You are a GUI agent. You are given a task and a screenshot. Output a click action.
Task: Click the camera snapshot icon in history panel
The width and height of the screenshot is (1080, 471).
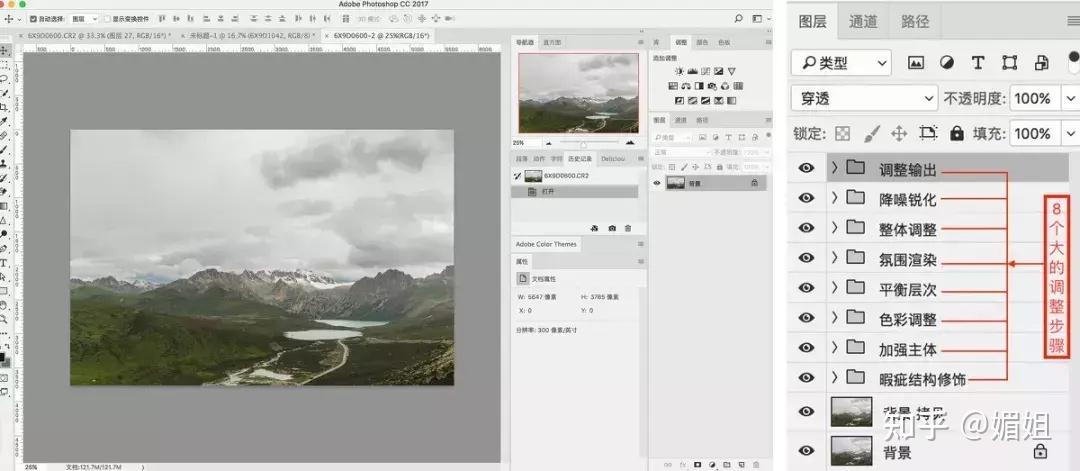(612, 228)
